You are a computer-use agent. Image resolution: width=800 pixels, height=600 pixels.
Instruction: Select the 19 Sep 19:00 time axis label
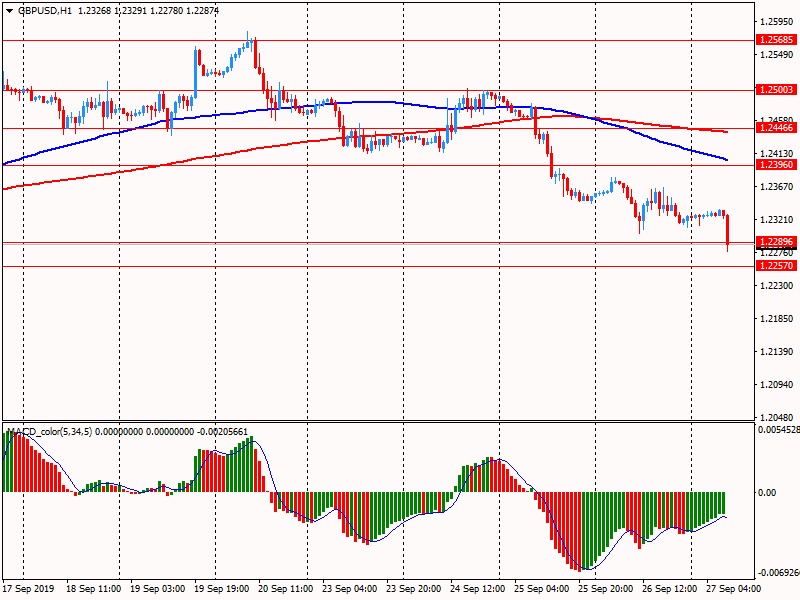222,589
